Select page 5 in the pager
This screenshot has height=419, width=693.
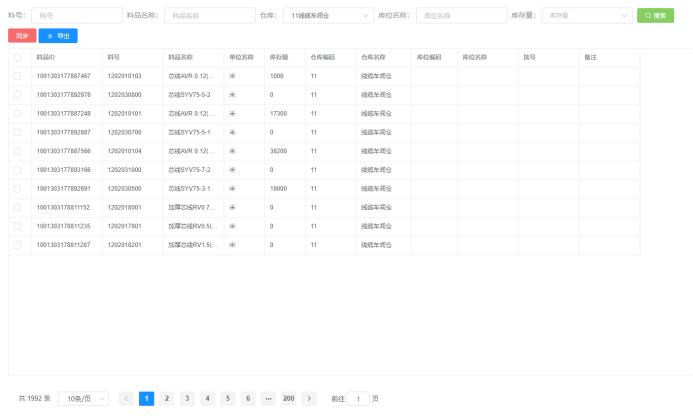pos(227,398)
